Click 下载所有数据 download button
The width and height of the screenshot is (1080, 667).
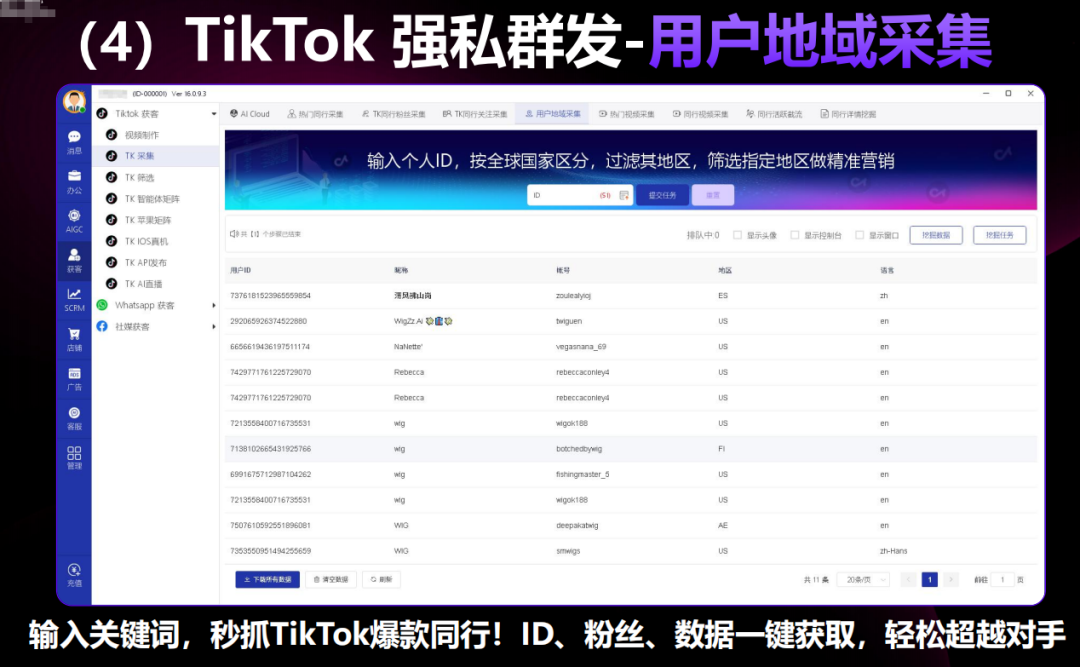[x=267, y=580]
